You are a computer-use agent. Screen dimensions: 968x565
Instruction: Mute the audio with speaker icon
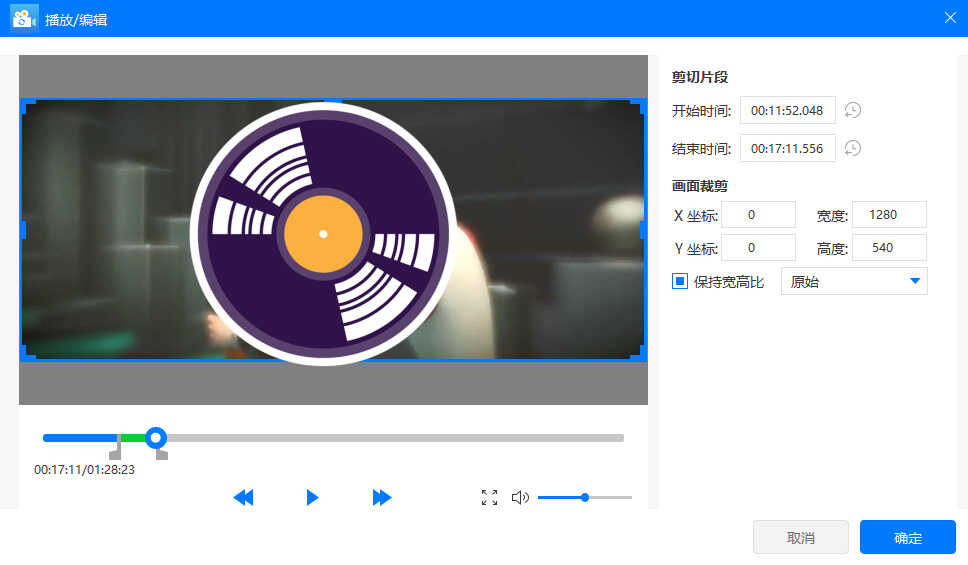pos(520,498)
